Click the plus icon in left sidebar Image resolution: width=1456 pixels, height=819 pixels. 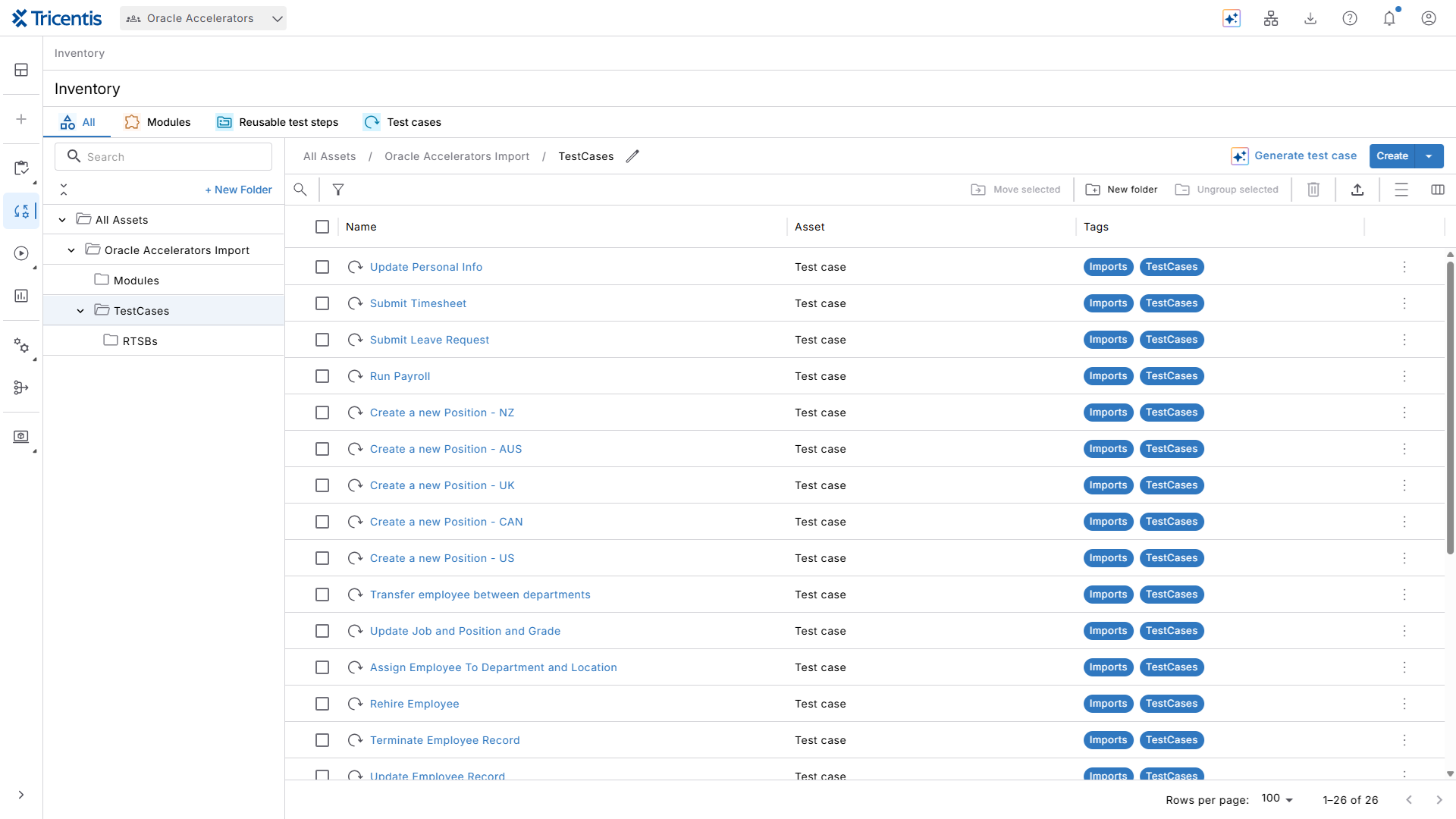pos(21,119)
